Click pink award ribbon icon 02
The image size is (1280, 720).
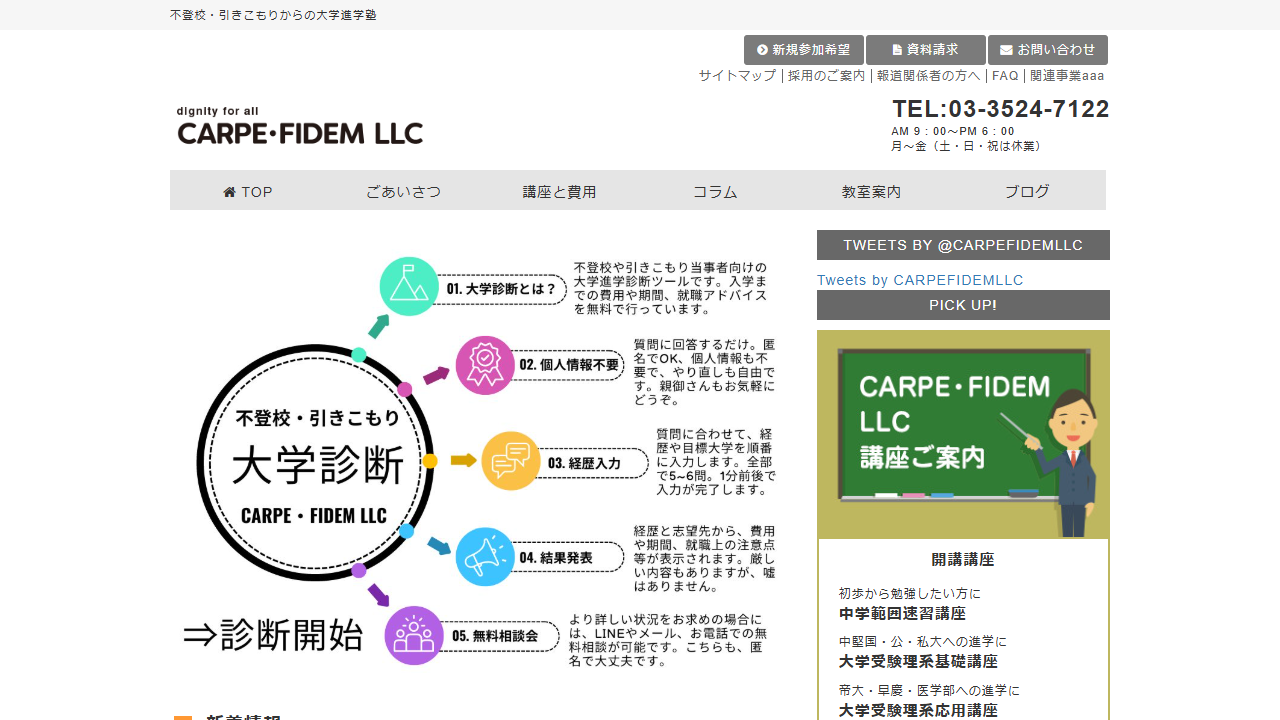click(485, 365)
